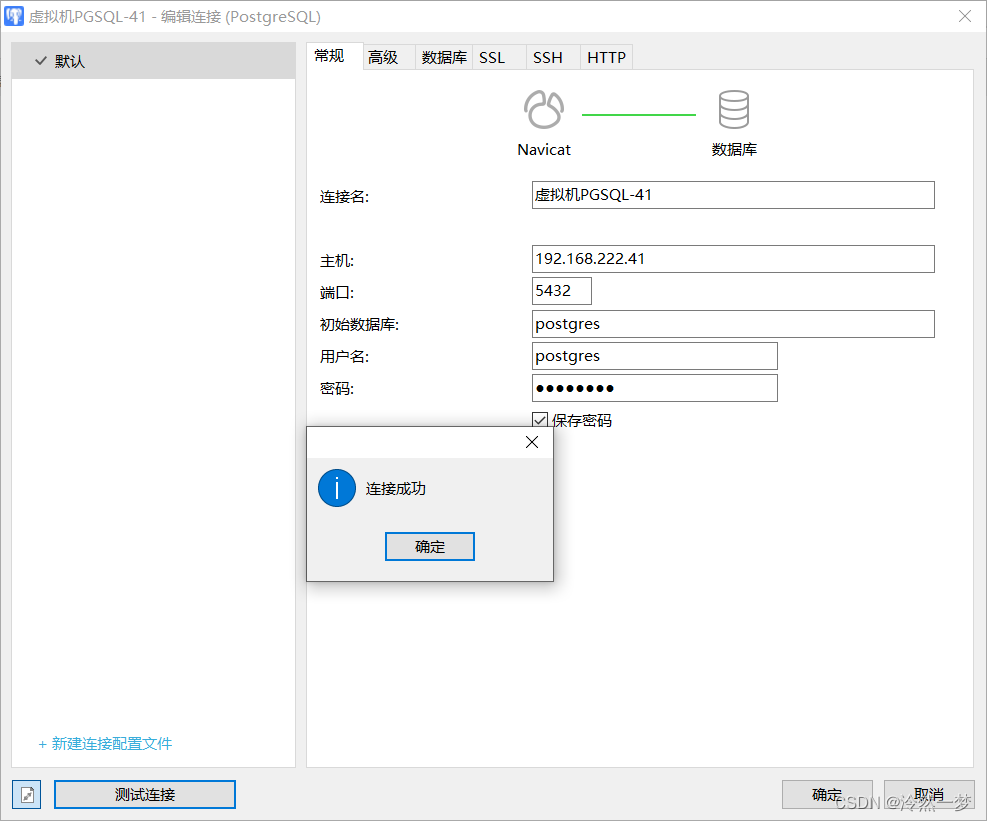Viewport: 987px width, 821px height.
Task: Open the HTTP tab
Action: [x=606, y=57]
